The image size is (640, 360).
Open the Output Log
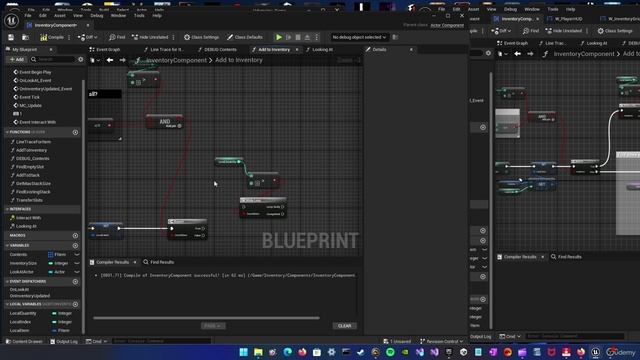pyautogui.click(x=64, y=341)
